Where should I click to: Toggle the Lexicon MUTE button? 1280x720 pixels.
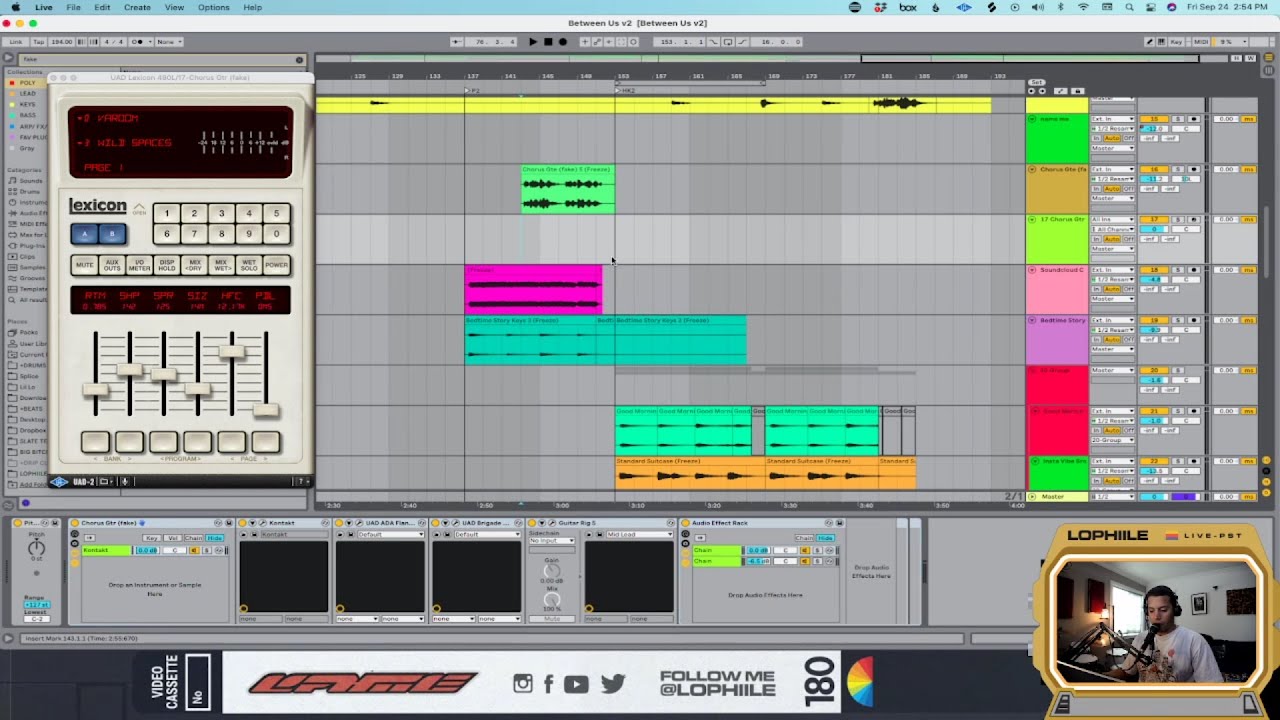pyautogui.click(x=84, y=265)
